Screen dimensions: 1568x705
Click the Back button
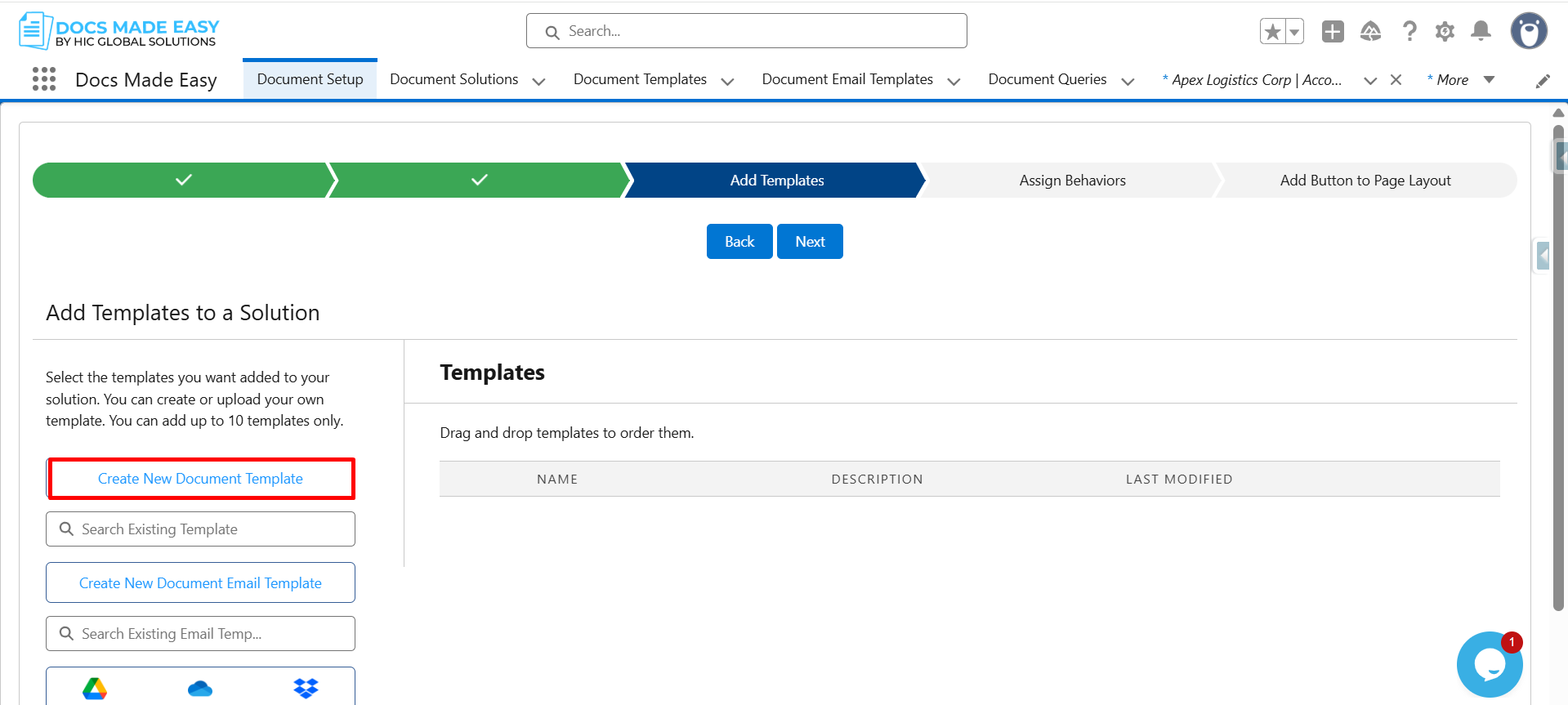(x=739, y=242)
